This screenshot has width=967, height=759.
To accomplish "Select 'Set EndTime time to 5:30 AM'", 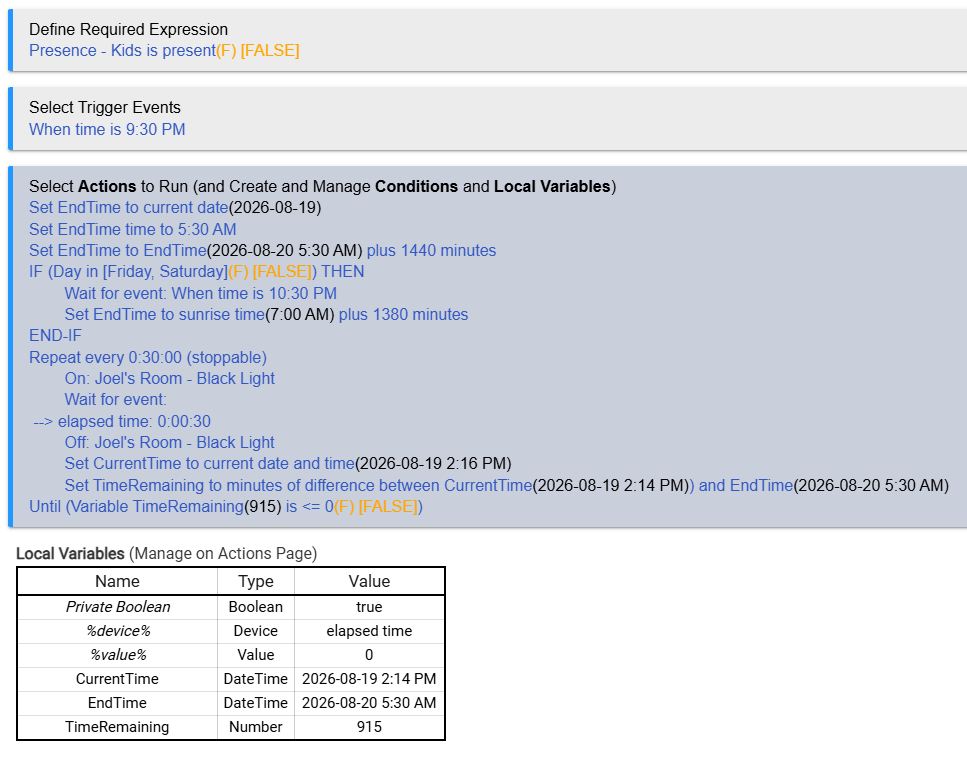I will pyautogui.click(x=133, y=229).
